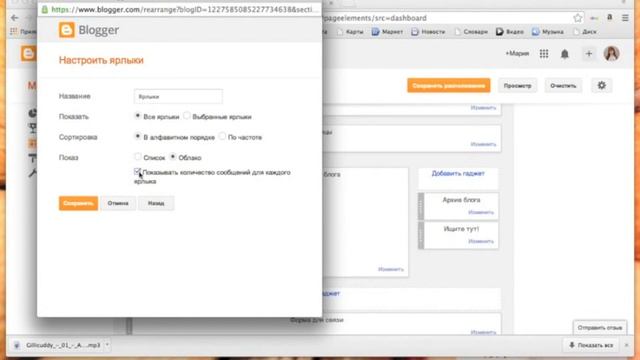Open the downloaded mp3 file's dropdown arrow

pos(107,345)
